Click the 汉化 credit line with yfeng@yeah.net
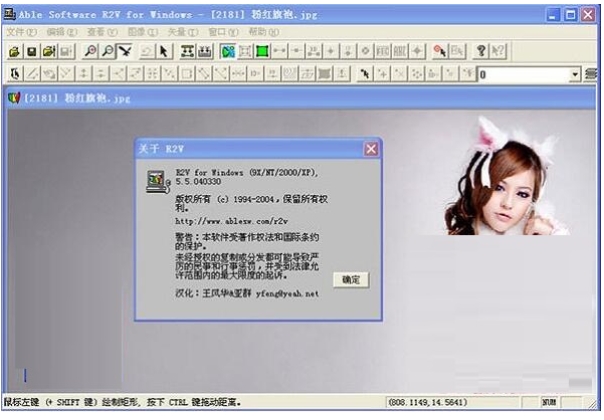Screen dimensions: 604x420 point(247,294)
